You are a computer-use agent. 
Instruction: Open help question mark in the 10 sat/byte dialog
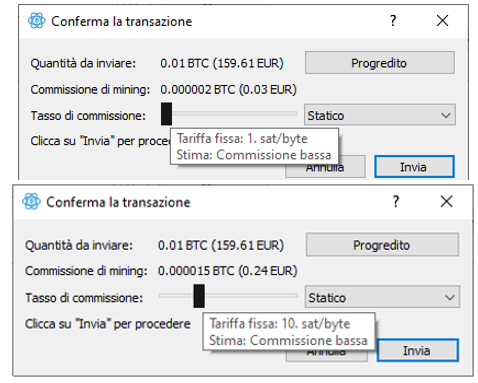pyautogui.click(x=396, y=201)
